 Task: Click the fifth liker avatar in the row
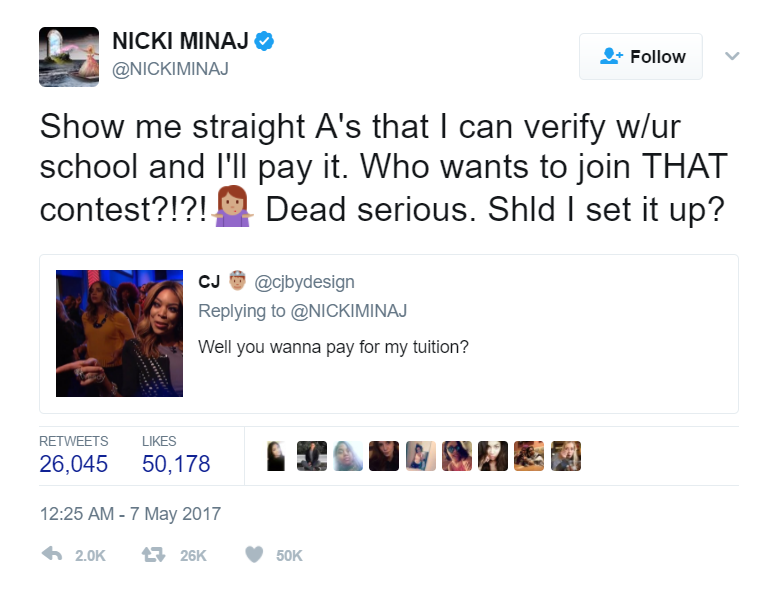pos(421,456)
